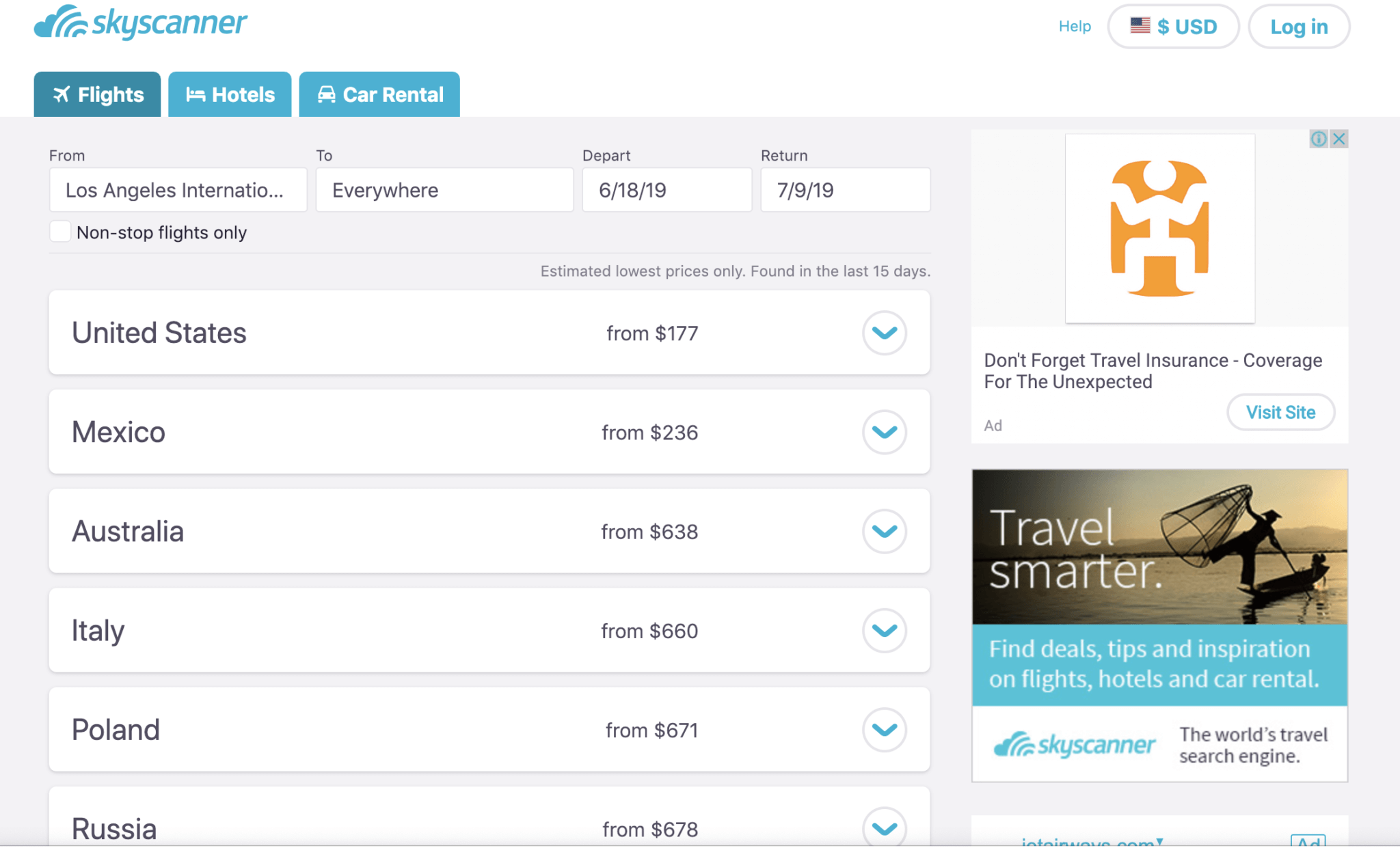Click the Skyscanner logo in the banner ad
The width and height of the screenshot is (1400, 848).
tap(1074, 744)
